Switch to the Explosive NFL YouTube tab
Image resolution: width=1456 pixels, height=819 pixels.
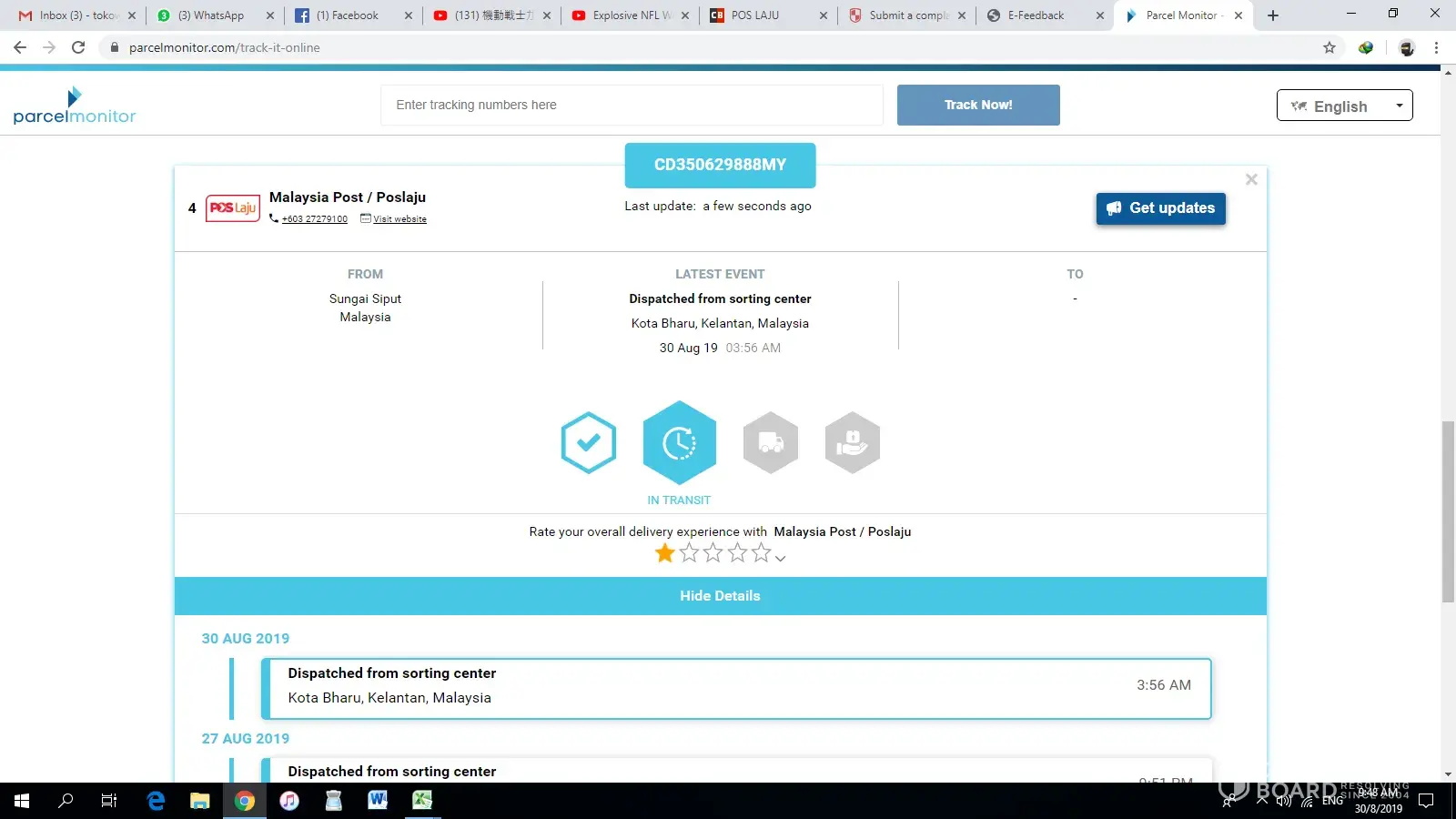click(x=630, y=15)
